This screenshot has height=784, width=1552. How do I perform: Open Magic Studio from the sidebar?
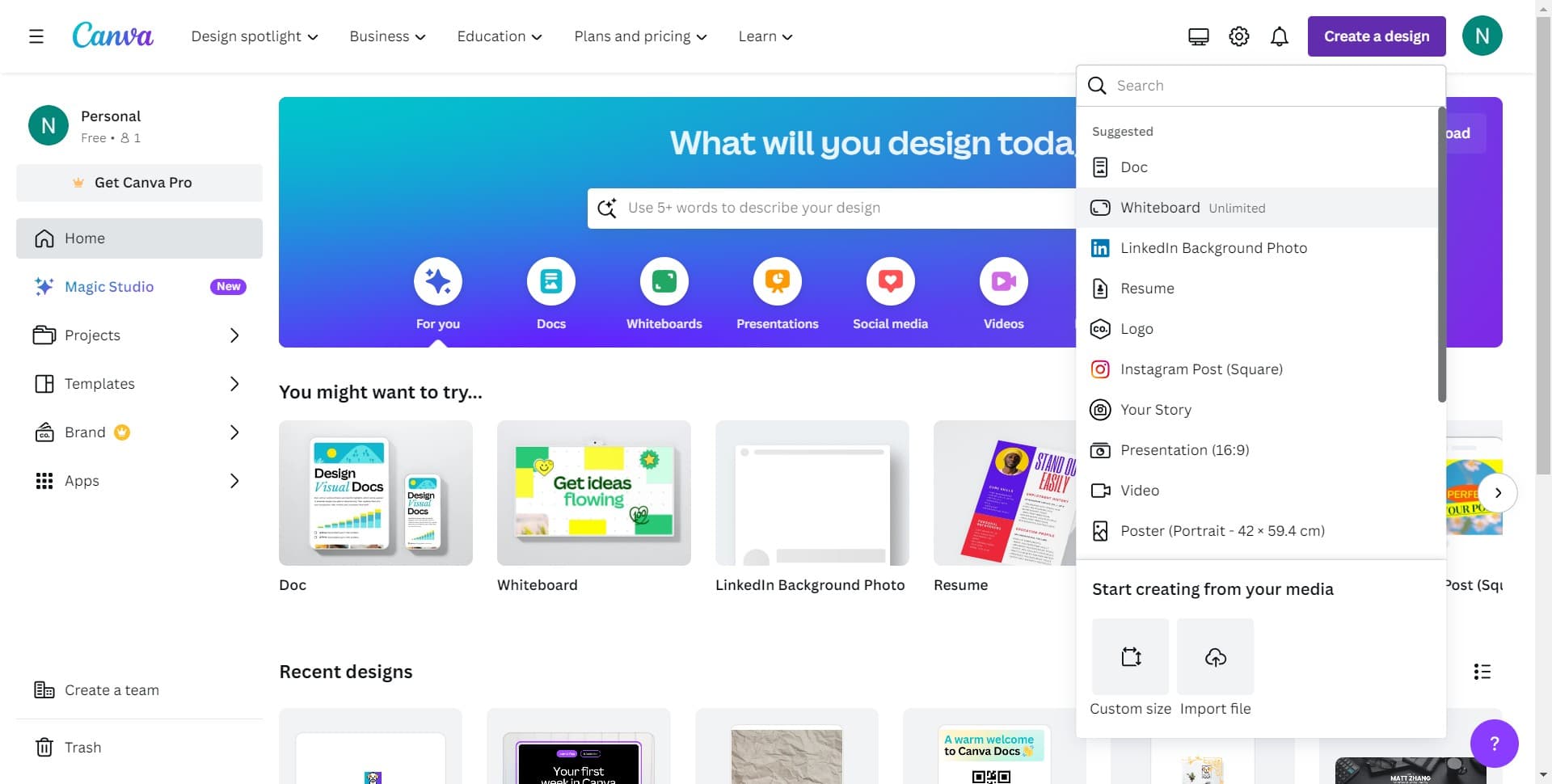109,286
